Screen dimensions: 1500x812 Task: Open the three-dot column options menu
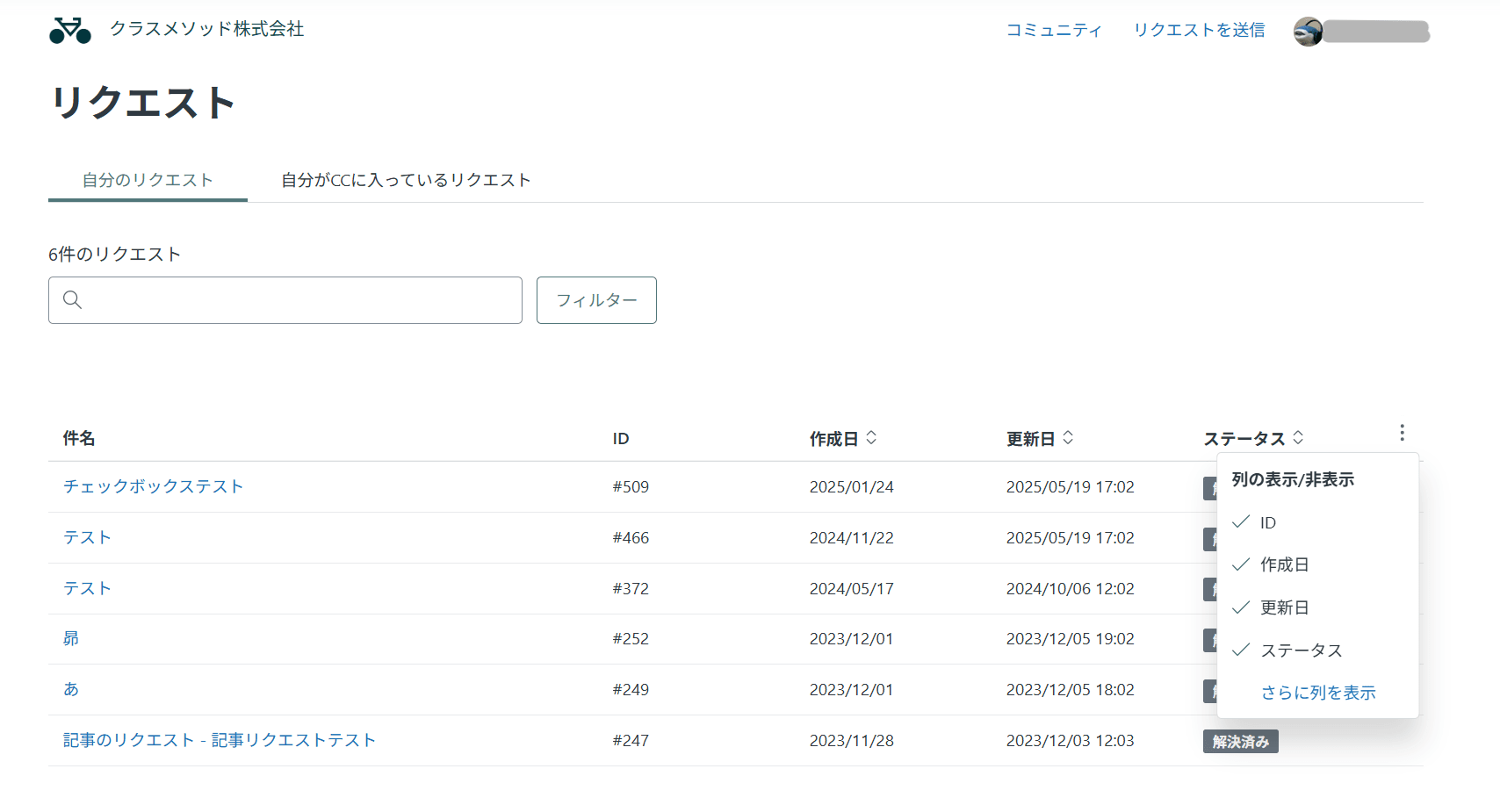click(x=1402, y=432)
